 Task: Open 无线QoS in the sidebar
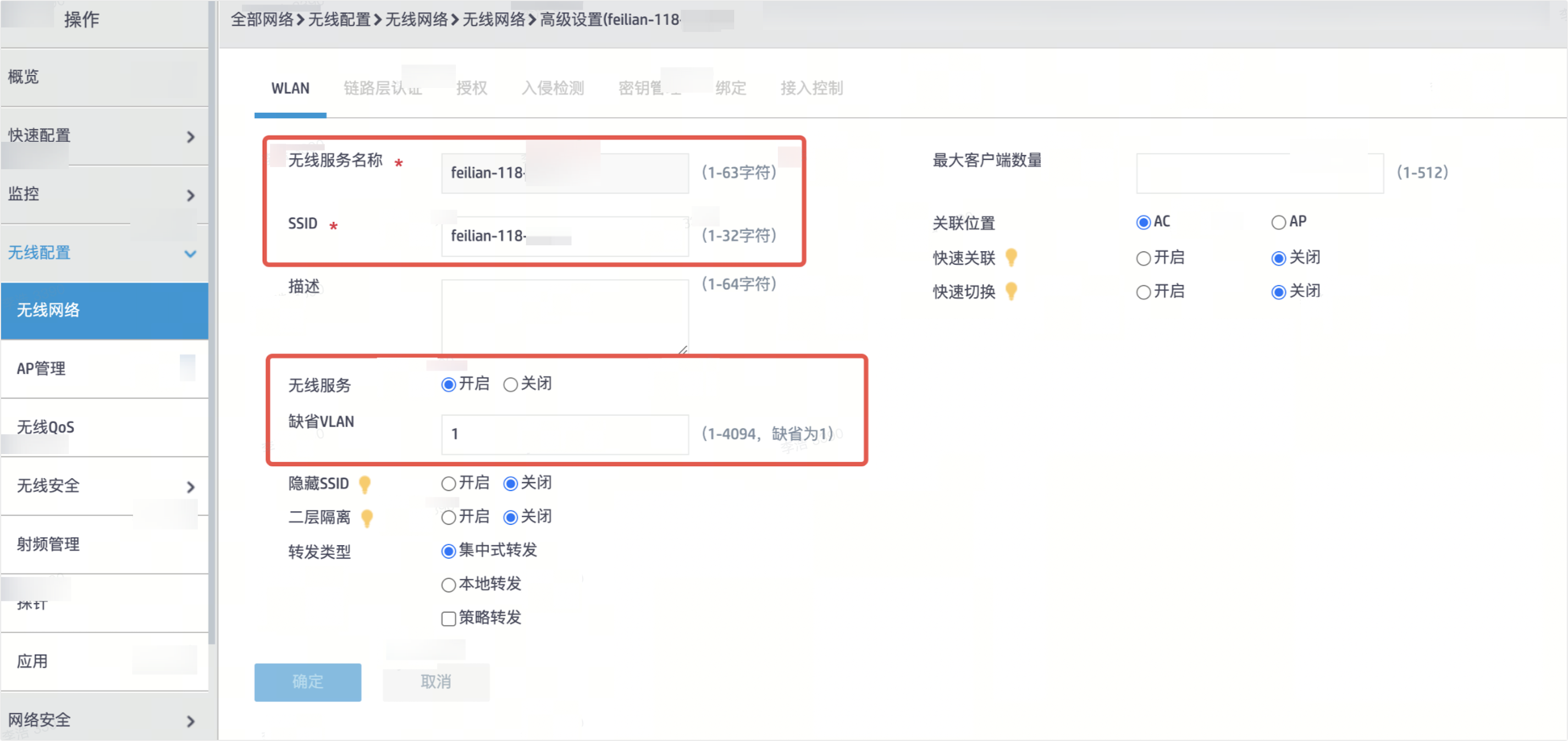tap(104, 428)
